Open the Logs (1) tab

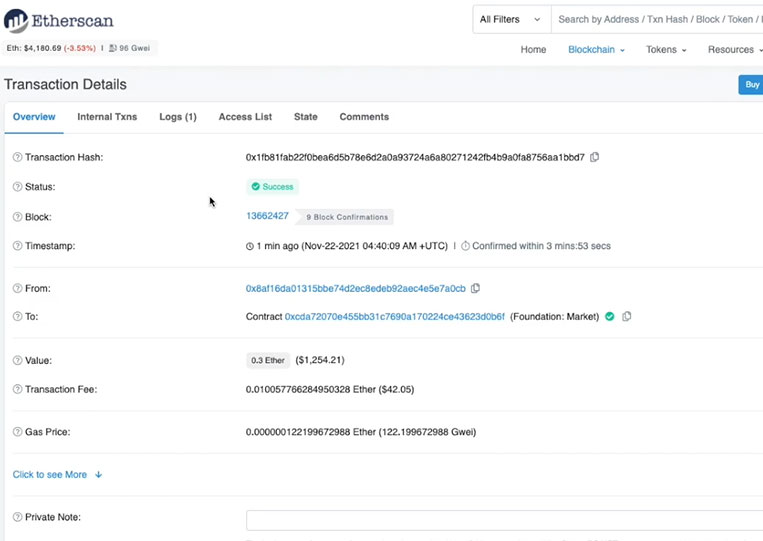pos(178,117)
